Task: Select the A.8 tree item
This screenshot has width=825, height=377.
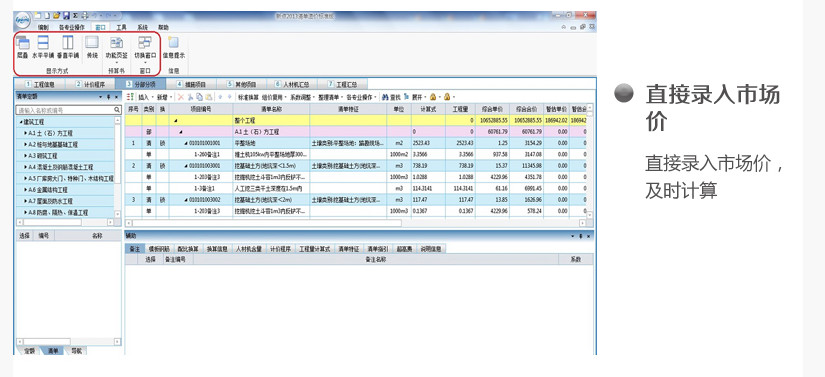Action: click(x=58, y=213)
